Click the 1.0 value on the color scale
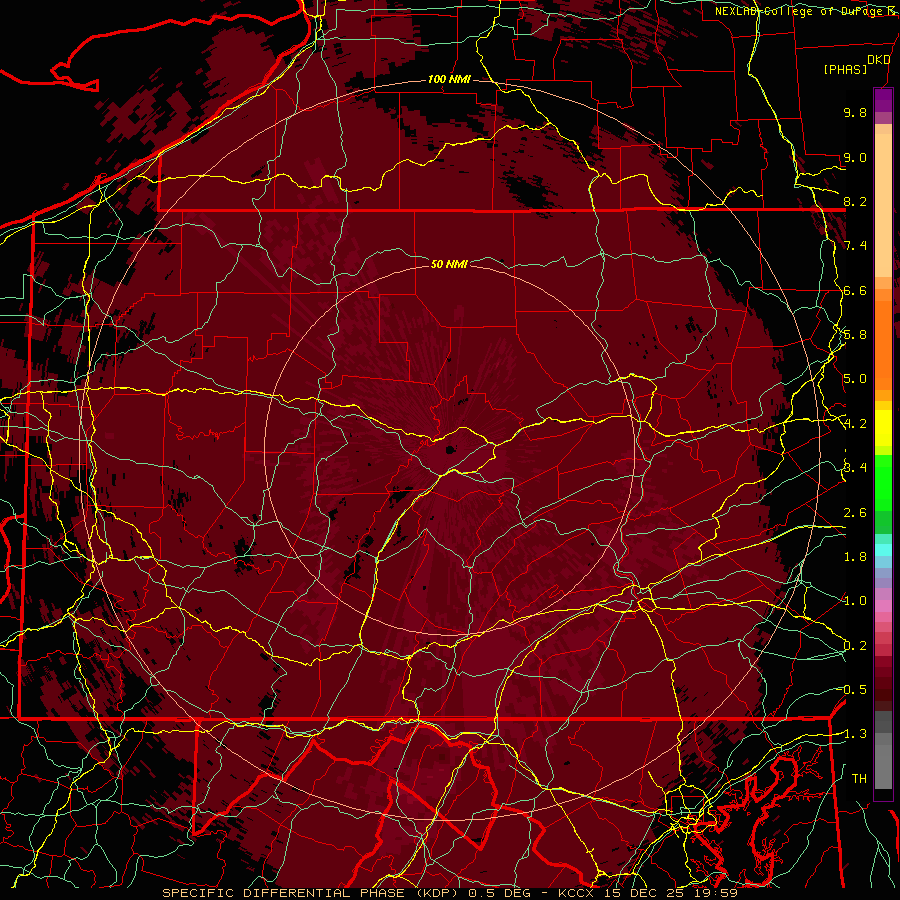Viewport: 900px width, 900px height. [855, 601]
